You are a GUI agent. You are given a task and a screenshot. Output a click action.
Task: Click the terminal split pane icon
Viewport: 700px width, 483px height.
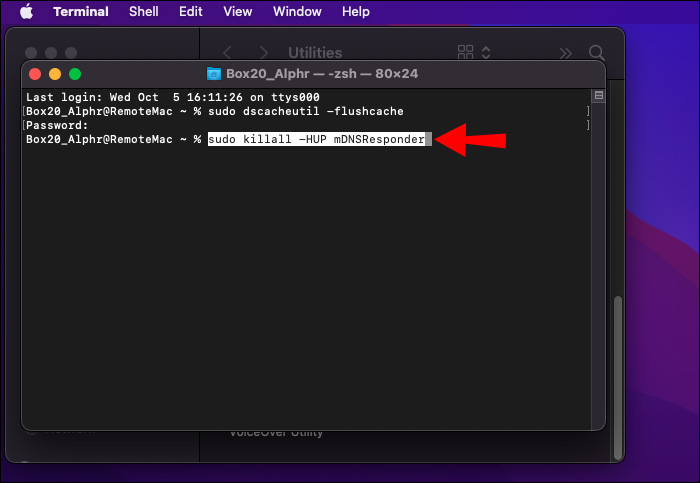point(599,95)
